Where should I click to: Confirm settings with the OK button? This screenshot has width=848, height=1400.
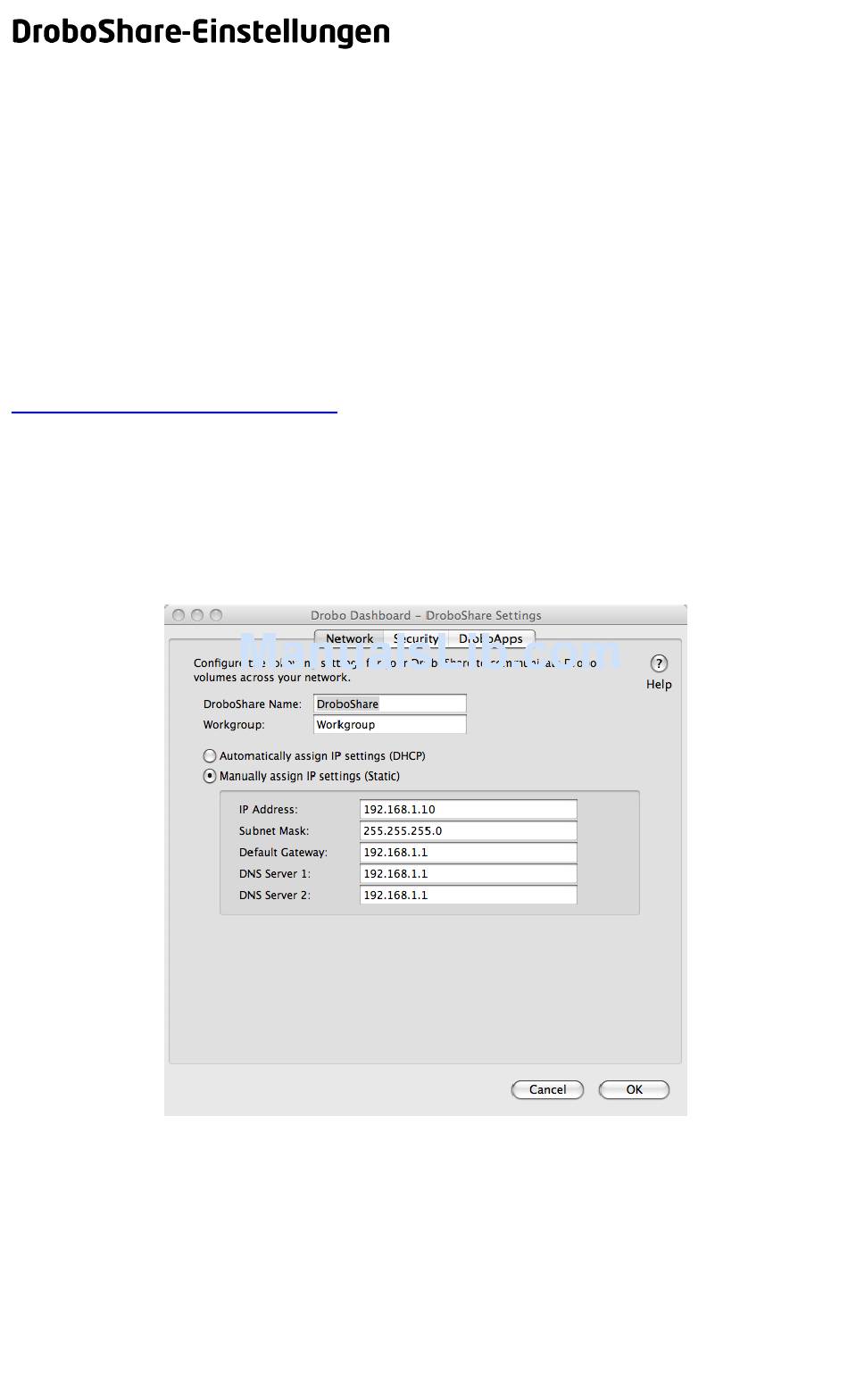(634, 1090)
